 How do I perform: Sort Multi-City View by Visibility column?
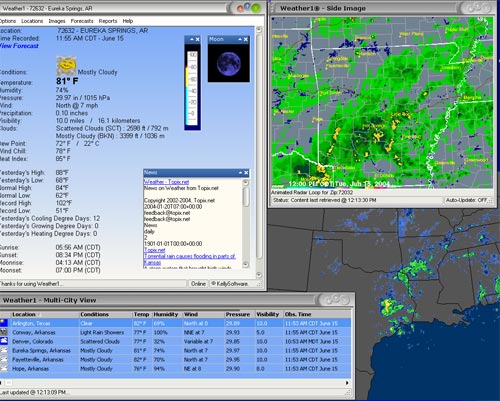[269, 314]
